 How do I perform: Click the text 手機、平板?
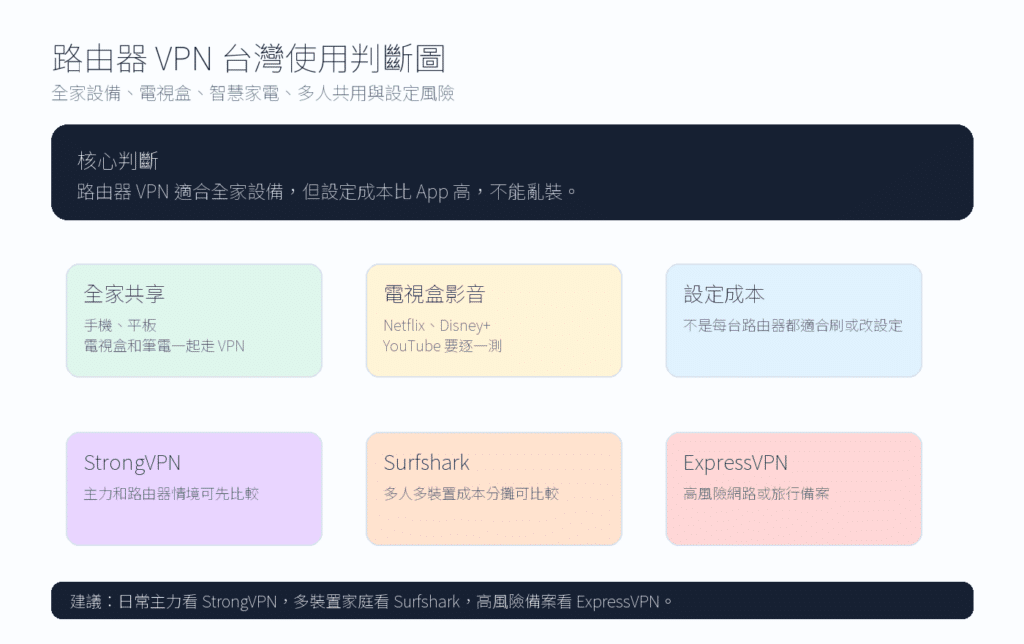pyautogui.click(x=120, y=325)
